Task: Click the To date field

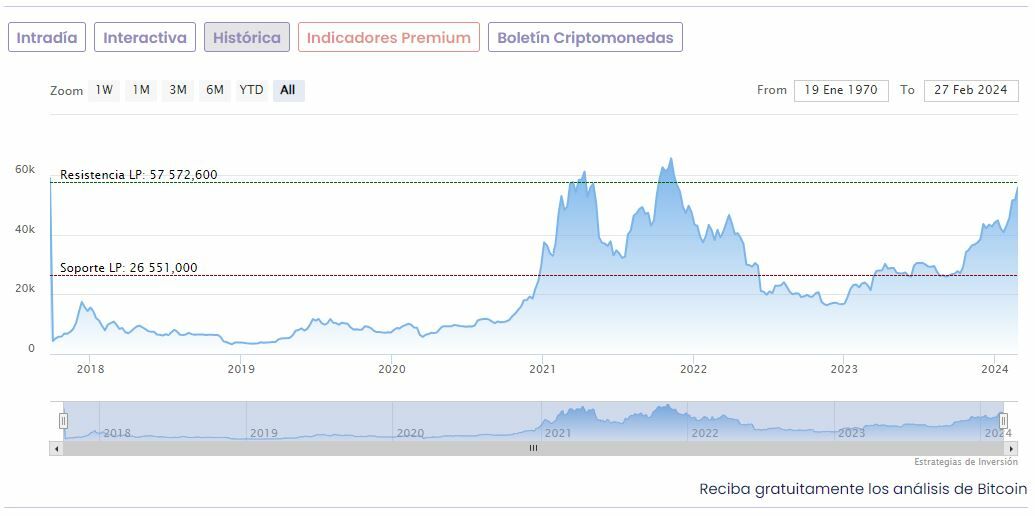Action: (970, 90)
